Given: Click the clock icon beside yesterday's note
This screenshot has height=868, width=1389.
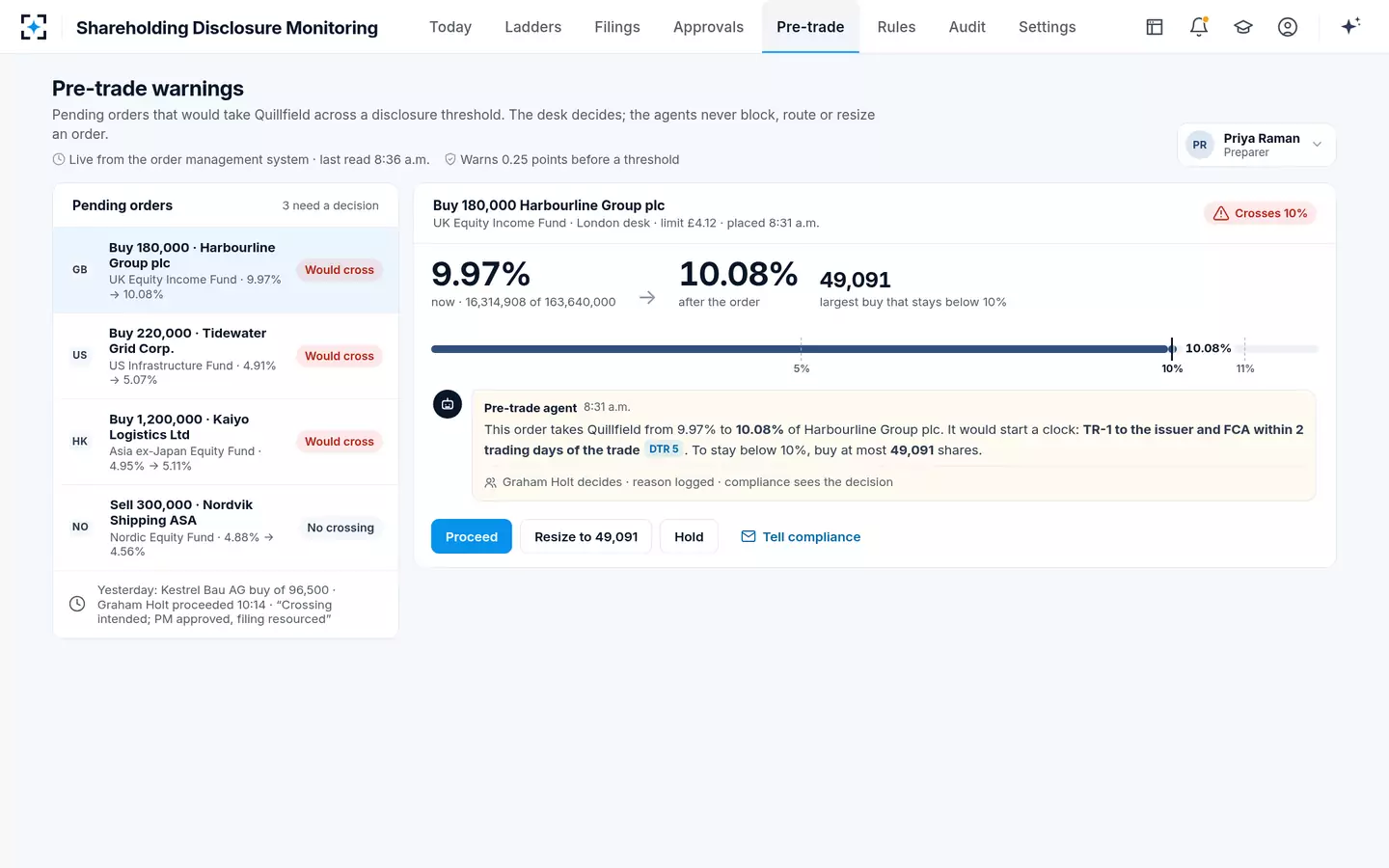Looking at the screenshot, I should (77, 604).
